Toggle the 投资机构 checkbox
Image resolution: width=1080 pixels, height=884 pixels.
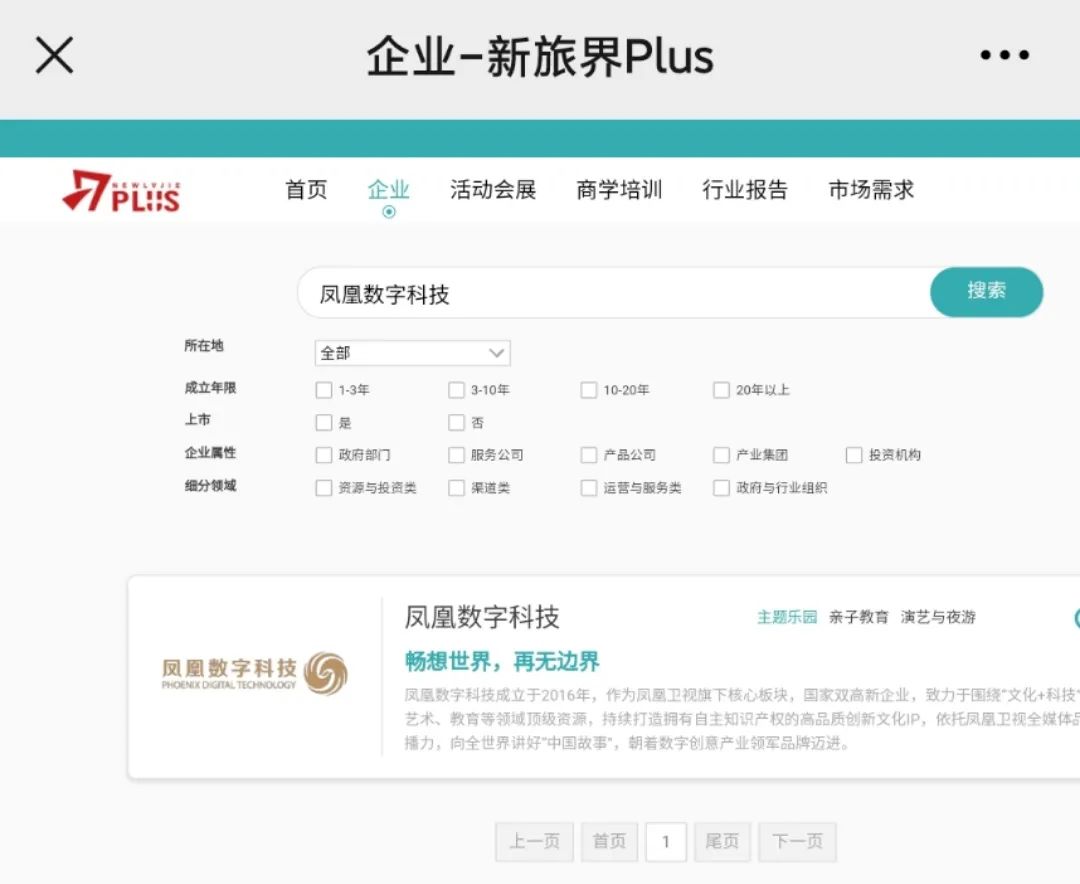tap(854, 455)
